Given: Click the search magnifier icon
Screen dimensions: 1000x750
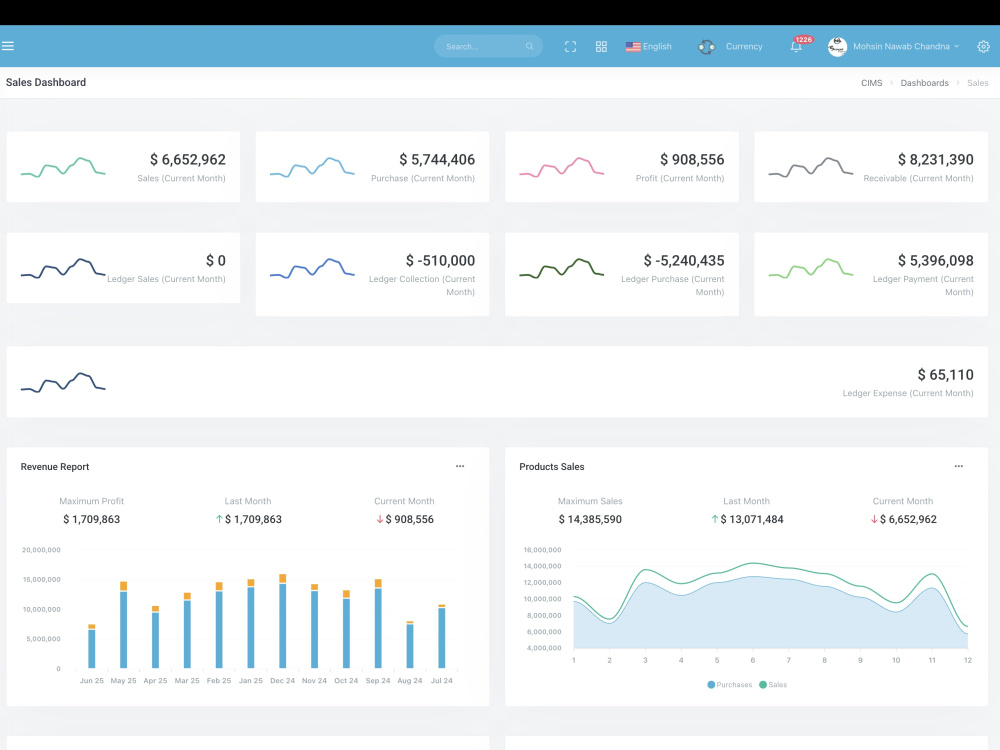Looking at the screenshot, I should (529, 46).
